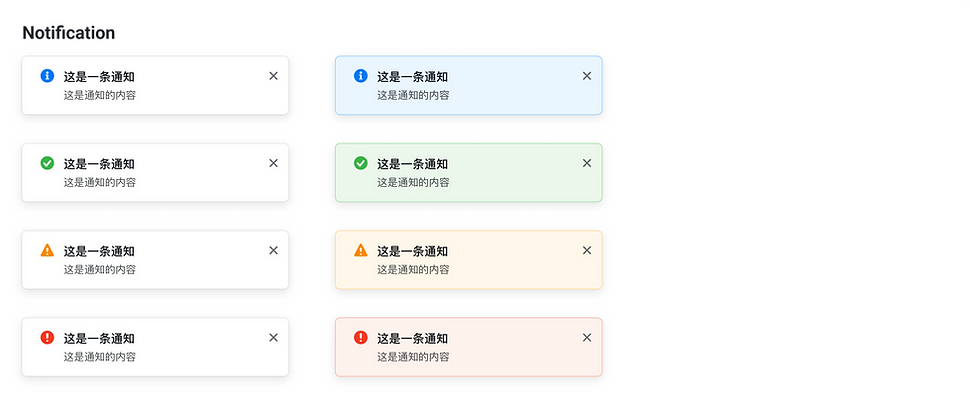The image size is (970, 396).
Task: Close the white warning notification
Action: (x=273, y=250)
